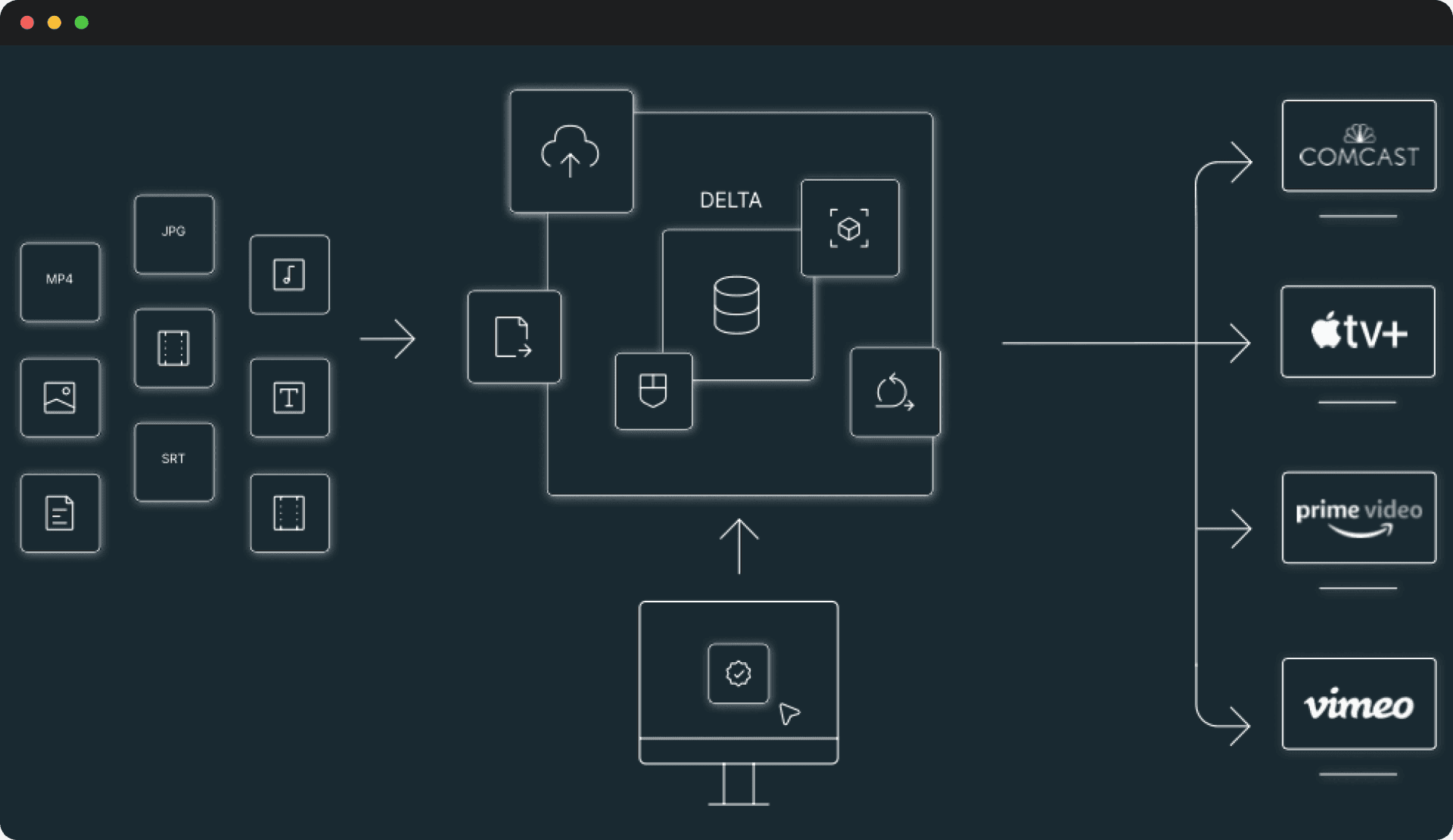
Task: Click the Vimeo logo box
Action: [x=1359, y=704]
